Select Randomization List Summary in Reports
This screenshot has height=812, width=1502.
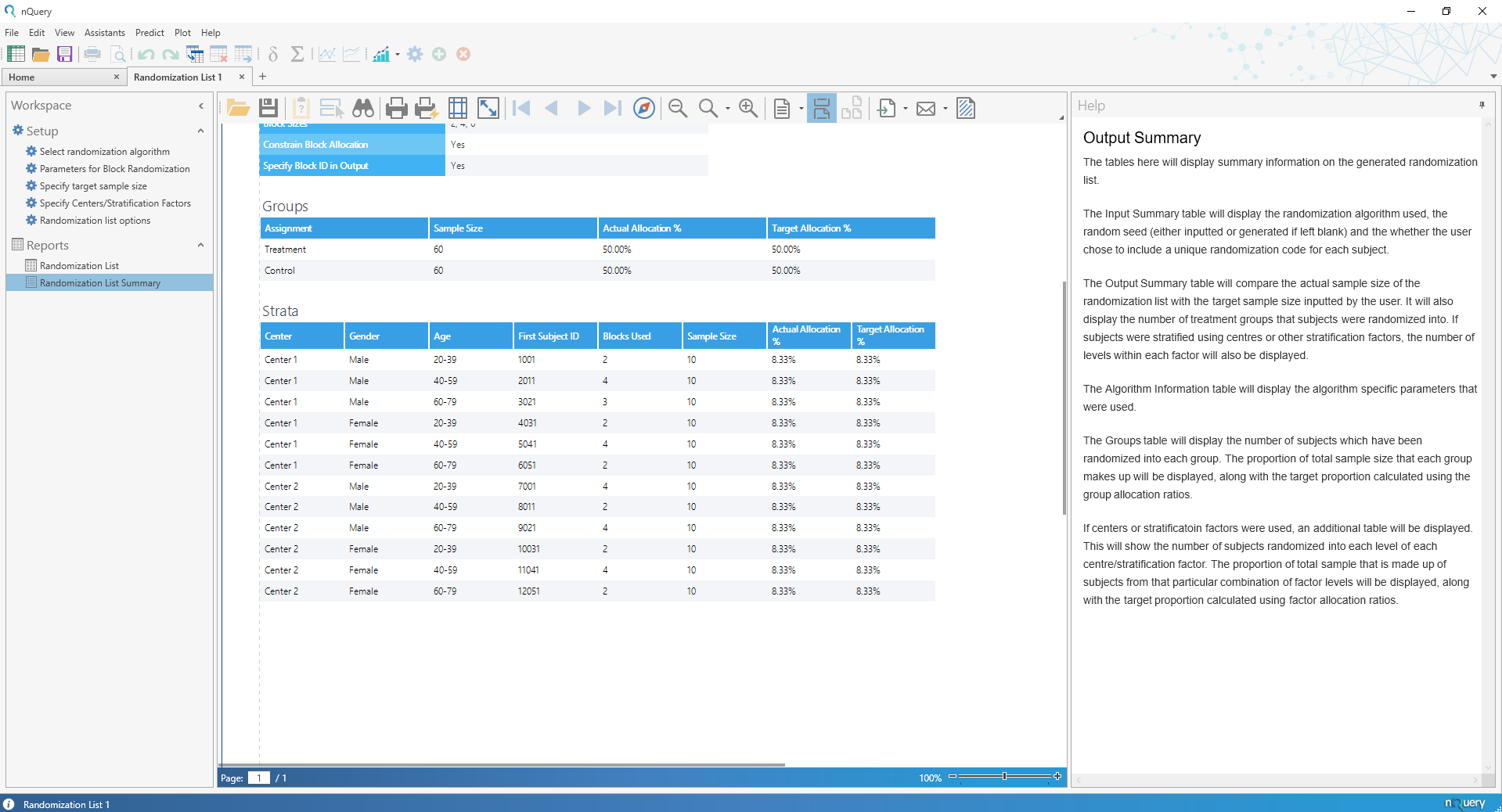[x=101, y=282]
